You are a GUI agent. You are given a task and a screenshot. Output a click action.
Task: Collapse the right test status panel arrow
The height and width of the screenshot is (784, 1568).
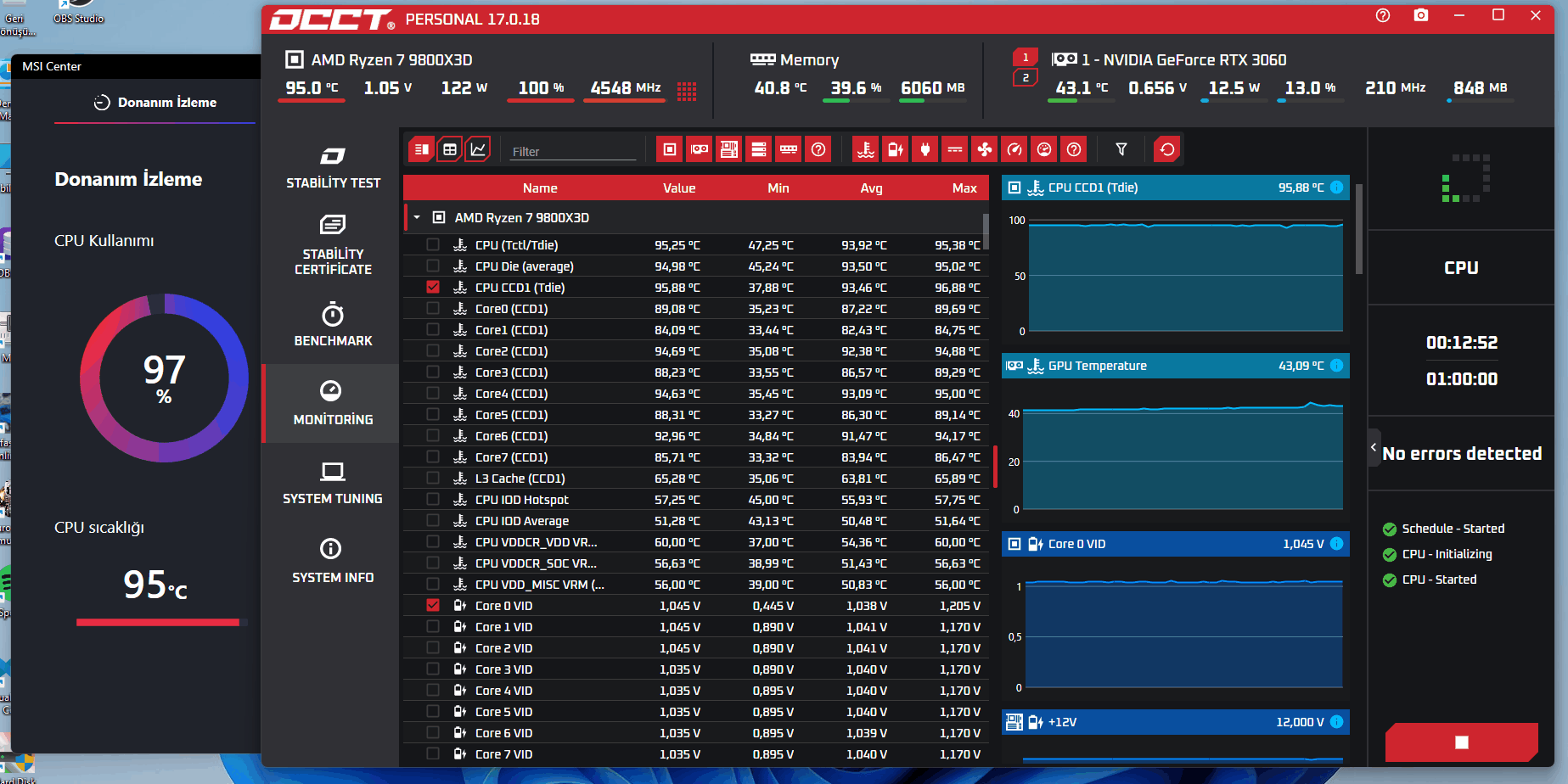[x=1374, y=447]
